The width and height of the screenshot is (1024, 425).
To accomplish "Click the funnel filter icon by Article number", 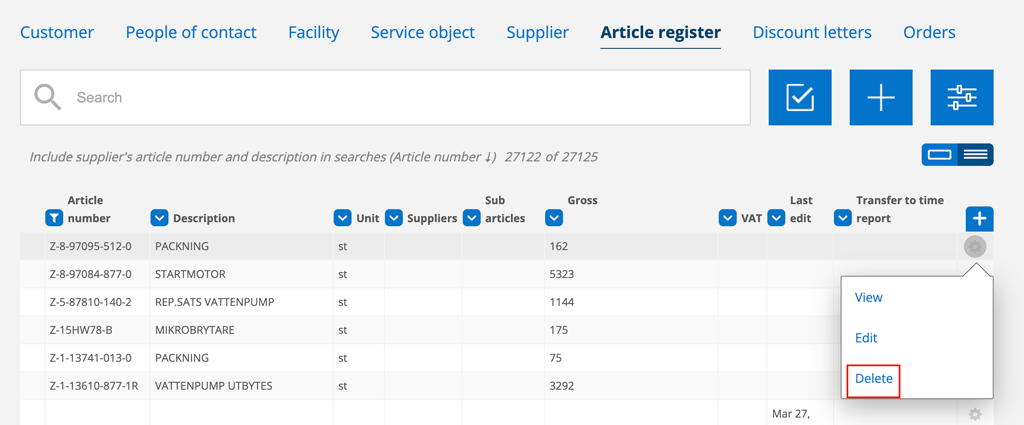I will 54,218.
